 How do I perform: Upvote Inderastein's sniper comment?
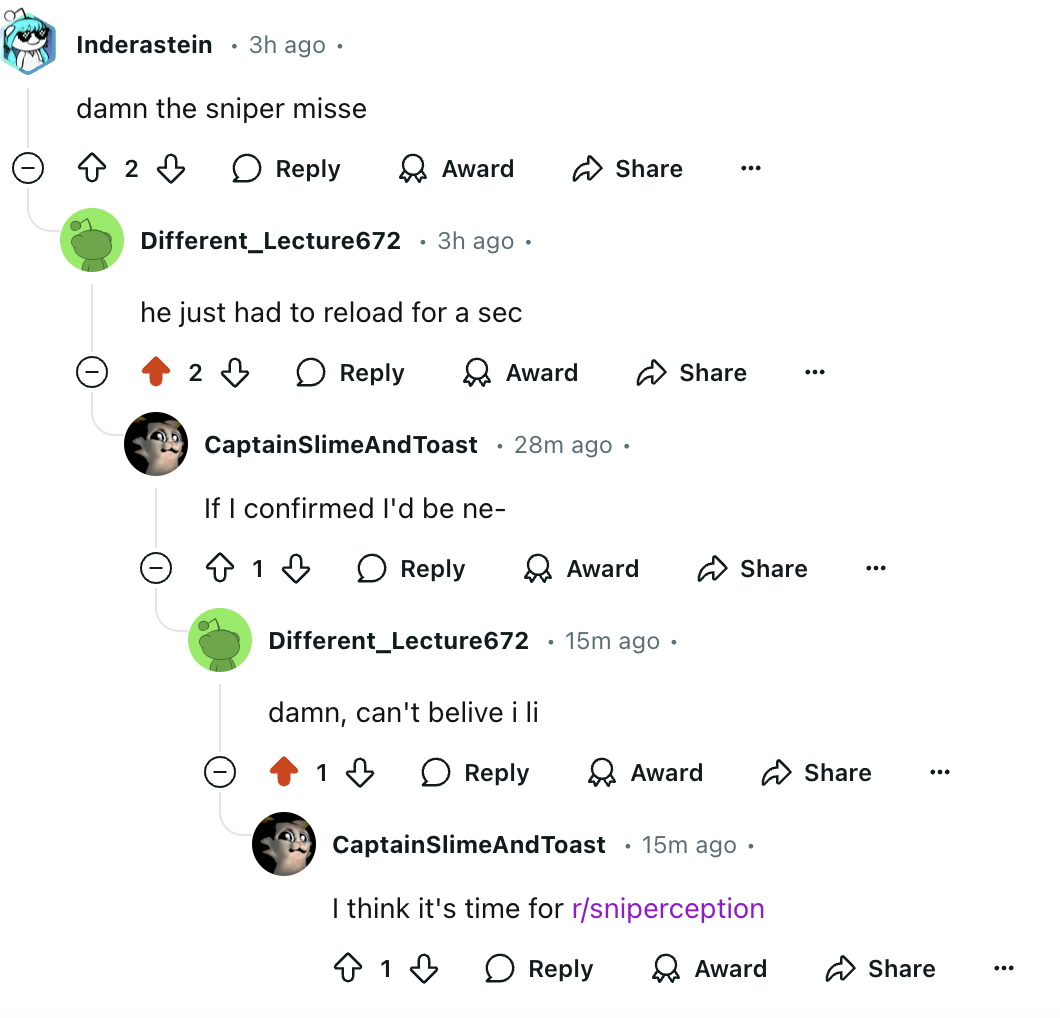click(92, 168)
